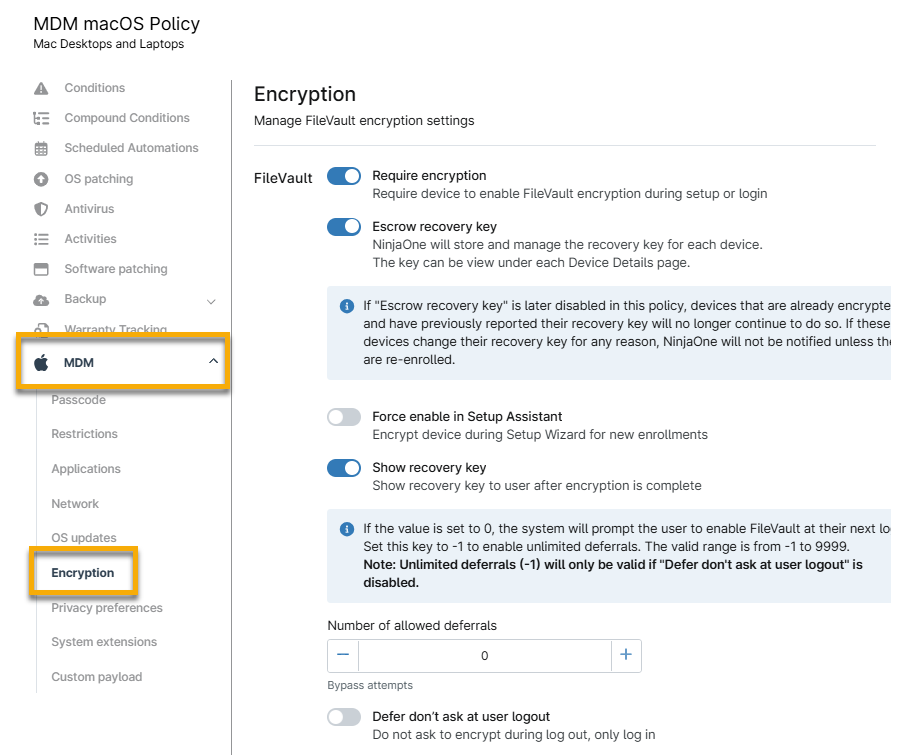Collapse the MDM section chevron
The width and height of the screenshot is (906, 755).
click(213, 361)
